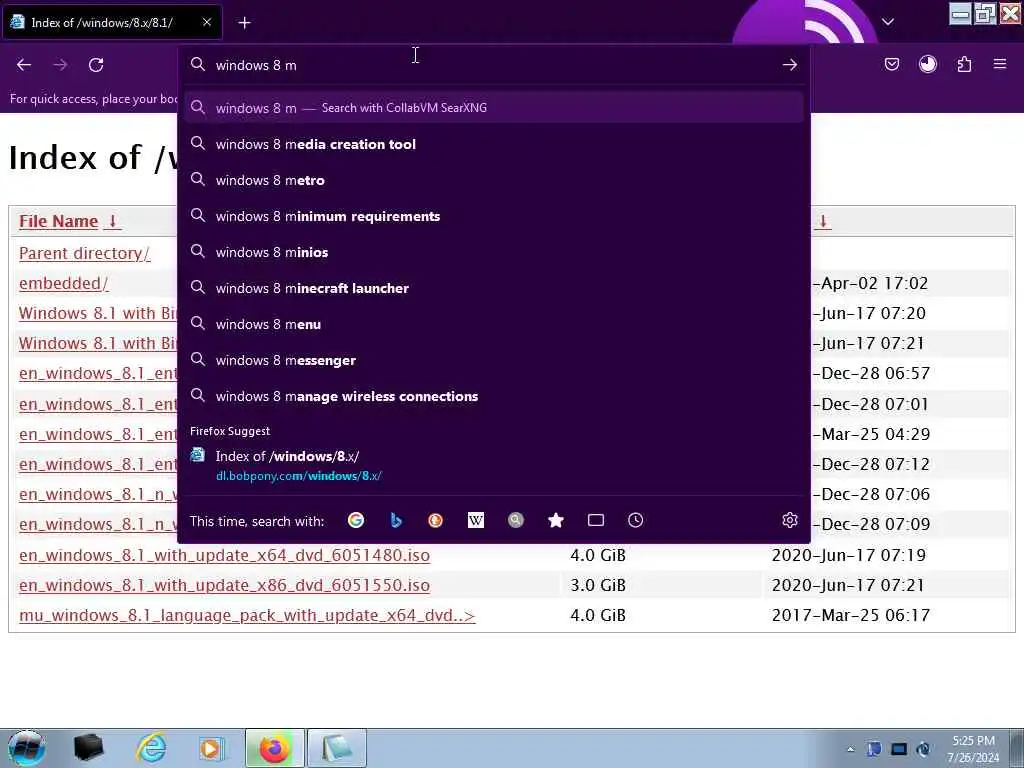Open the Pocket save icon

(x=891, y=64)
